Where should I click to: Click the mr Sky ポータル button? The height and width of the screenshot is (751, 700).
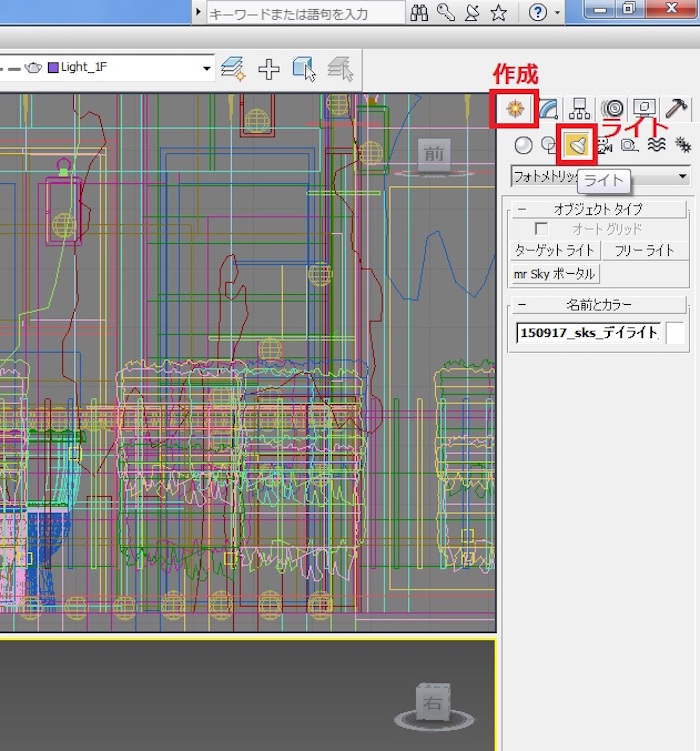coord(555,274)
